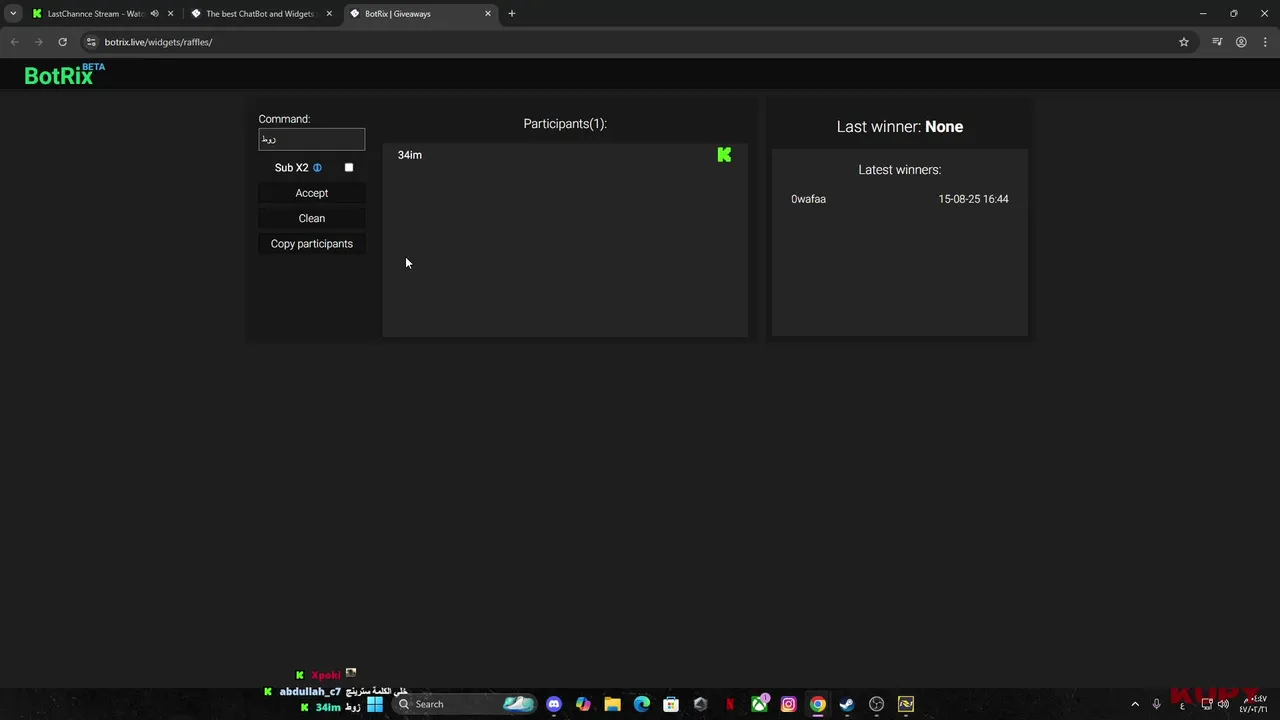This screenshot has width=1280, height=720.
Task: Open Microsoft Store from the taskbar
Action: pyautogui.click(x=671, y=704)
